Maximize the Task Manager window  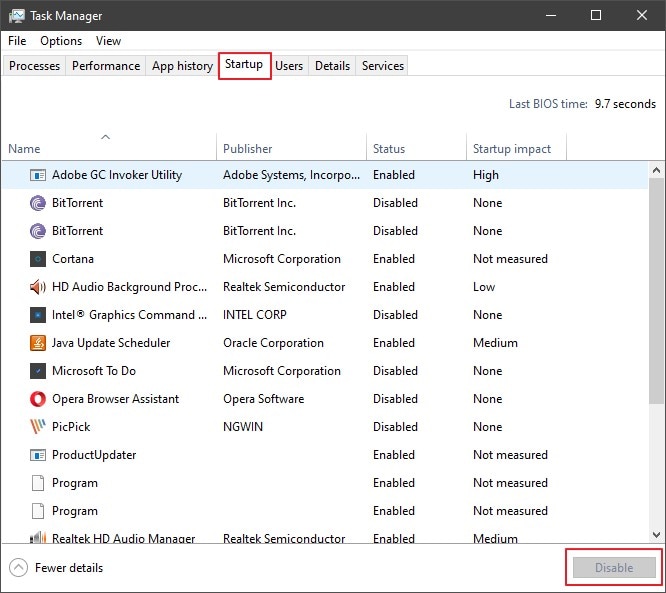[x=596, y=16]
